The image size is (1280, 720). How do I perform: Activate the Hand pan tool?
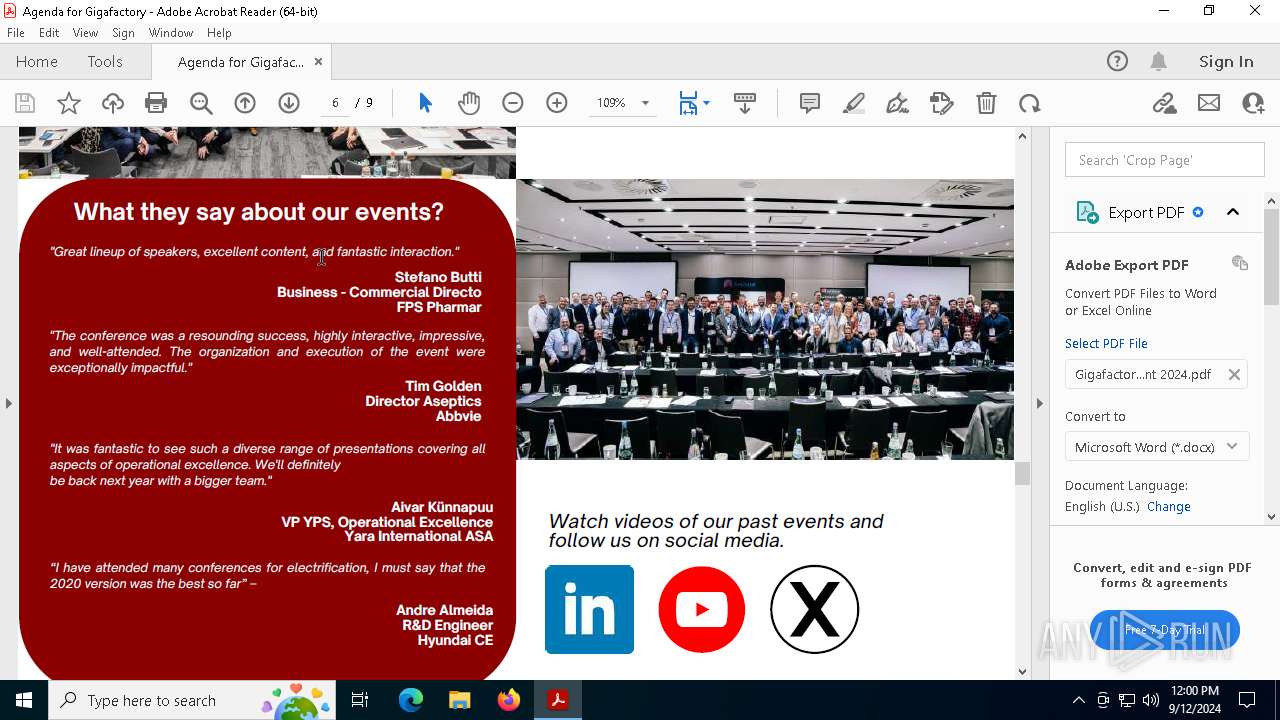point(469,103)
